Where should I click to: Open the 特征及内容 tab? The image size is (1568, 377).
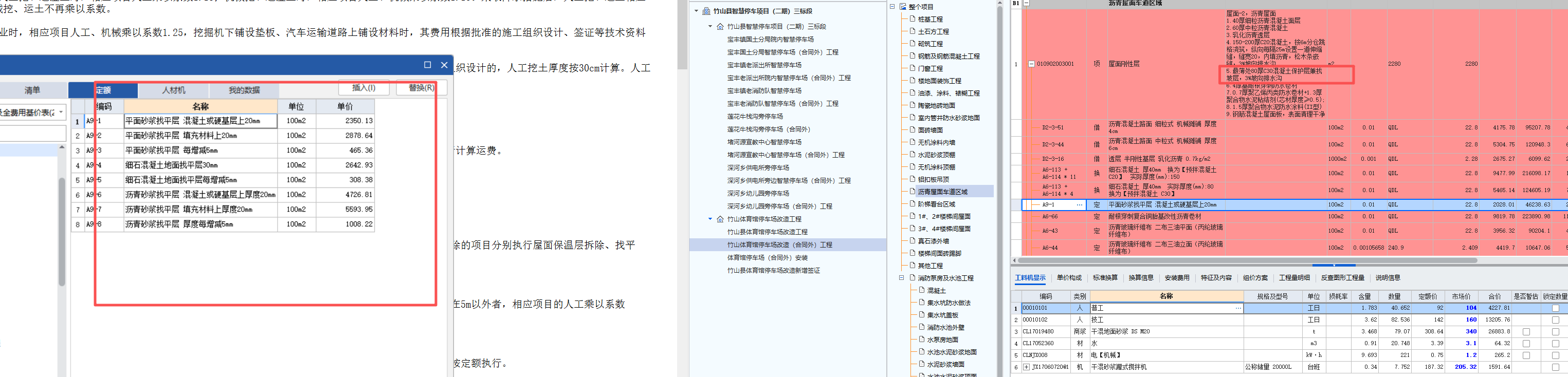coord(1215,278)
